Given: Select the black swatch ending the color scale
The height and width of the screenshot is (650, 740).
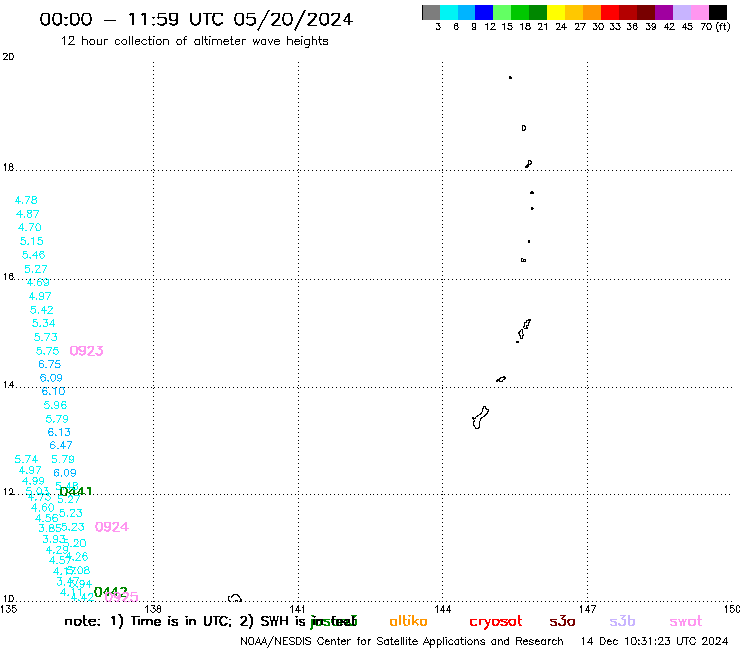Looking at the screenshot, I should pyautogui.click(x=718, y=12).
